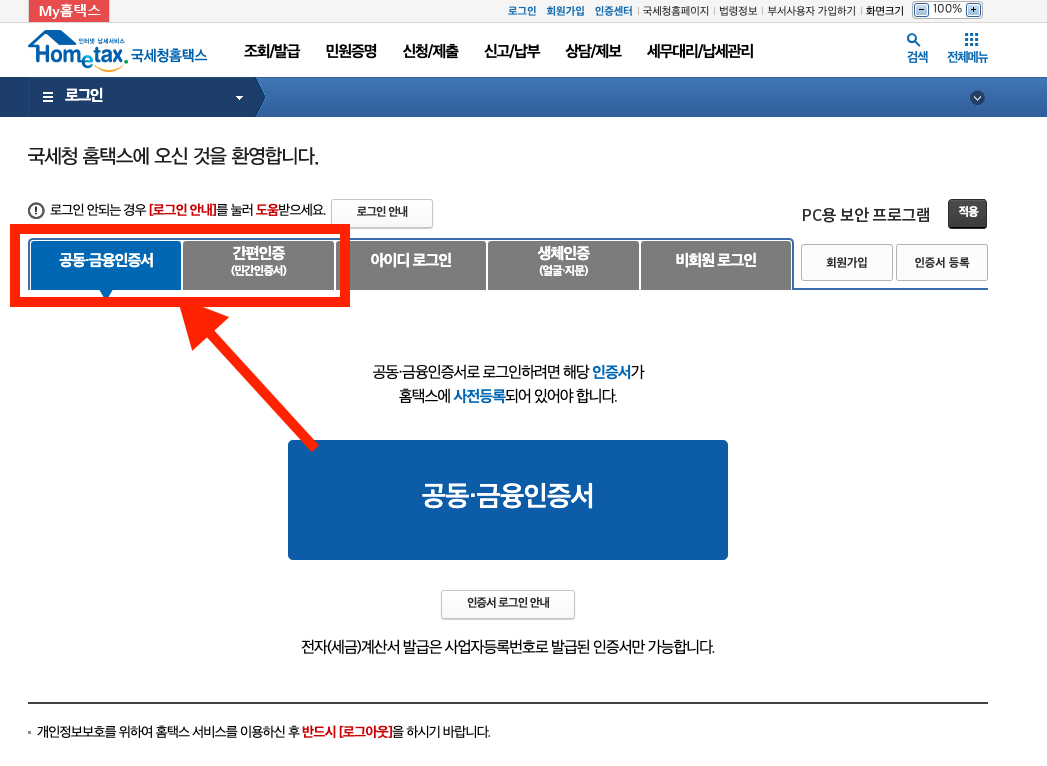Open 부서사용자 가입하기 link
The width and height of the screenshot is (1047, 766).
[811, 11]
